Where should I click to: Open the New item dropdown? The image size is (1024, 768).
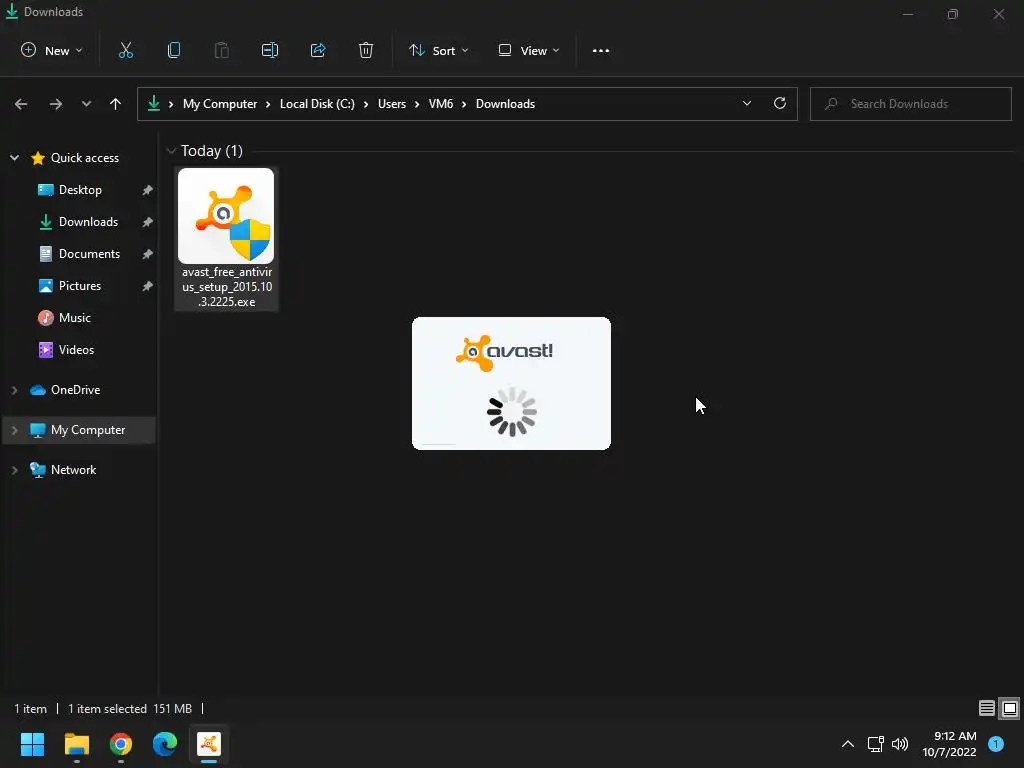pyautogui.click(x=52, y=50)
